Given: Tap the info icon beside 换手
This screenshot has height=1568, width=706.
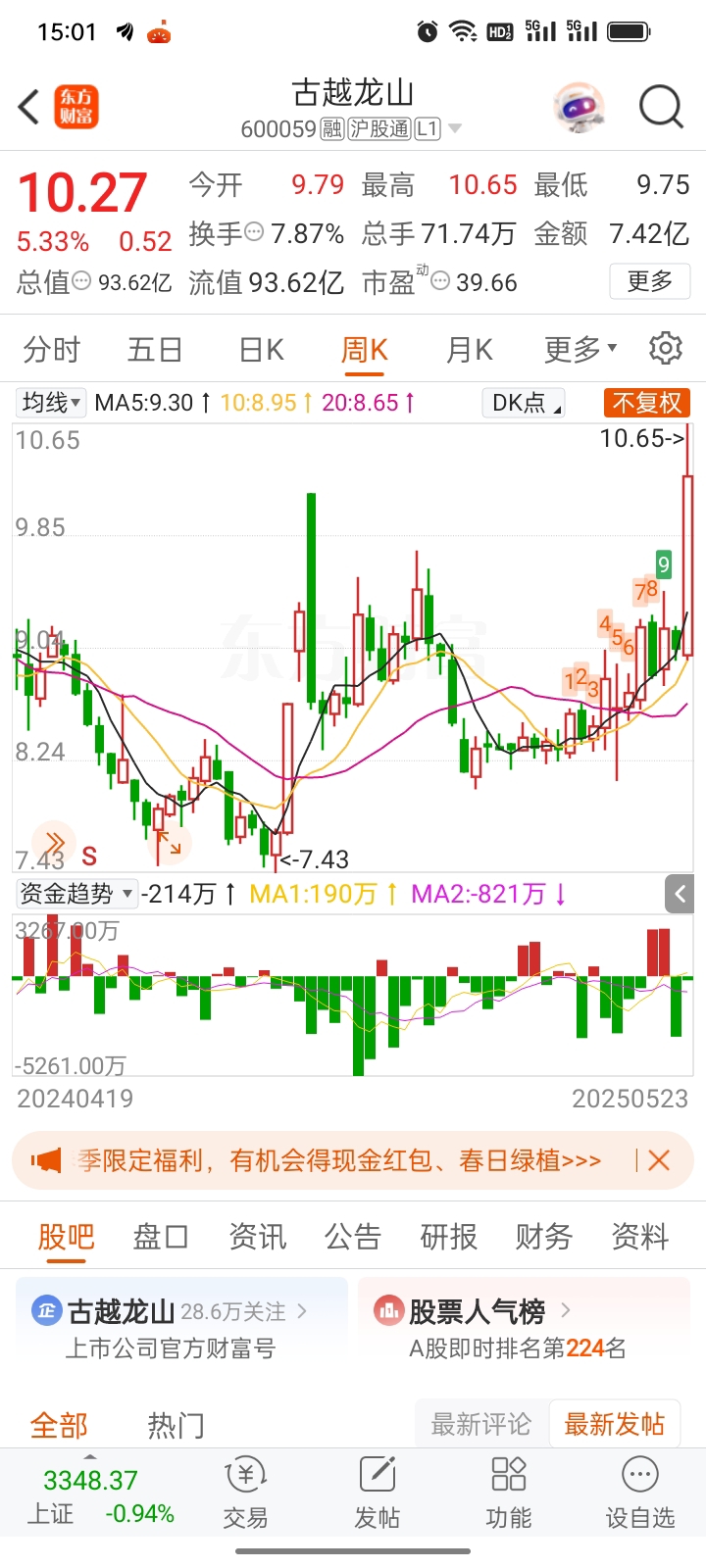Looking at the screenshot, I should click(x=254, y=232).
